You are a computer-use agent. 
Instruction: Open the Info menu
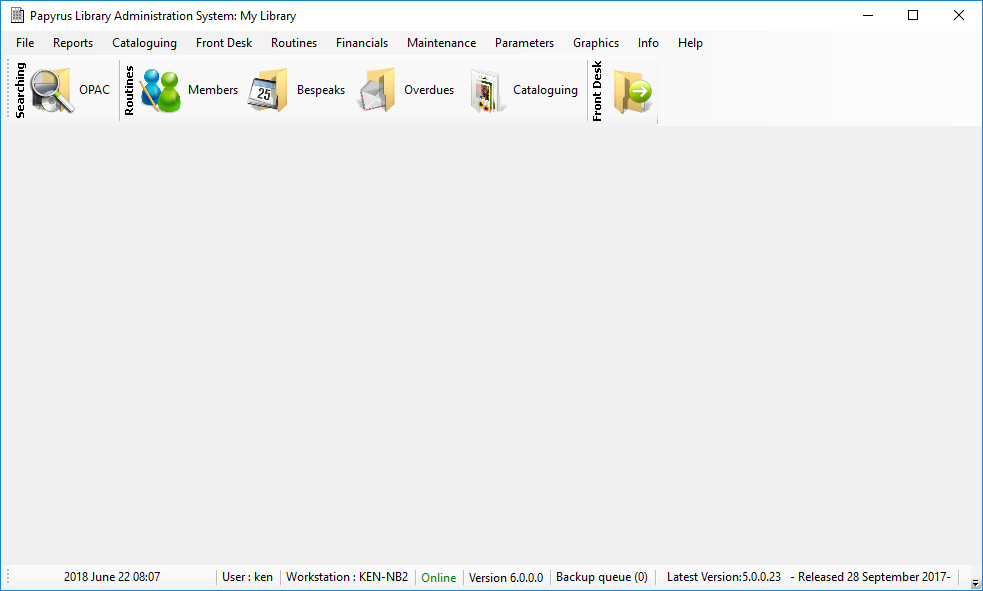coord(648,43)
